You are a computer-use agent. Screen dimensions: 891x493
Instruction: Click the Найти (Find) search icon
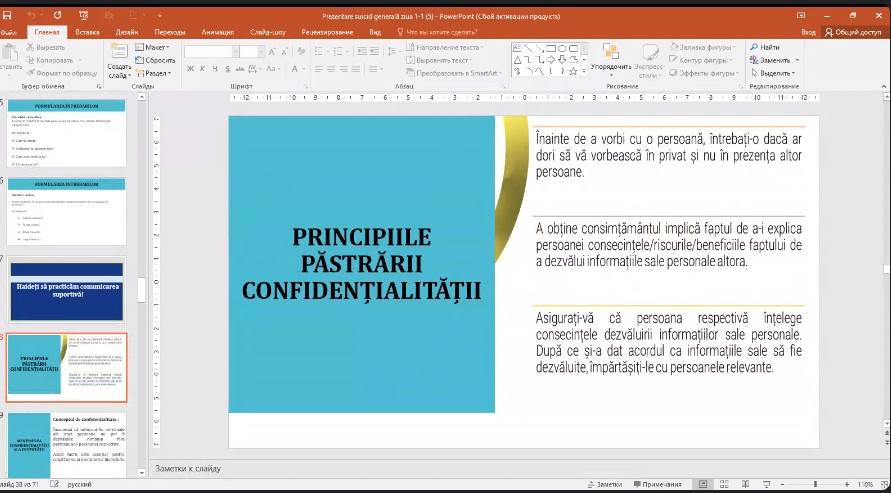765,47
